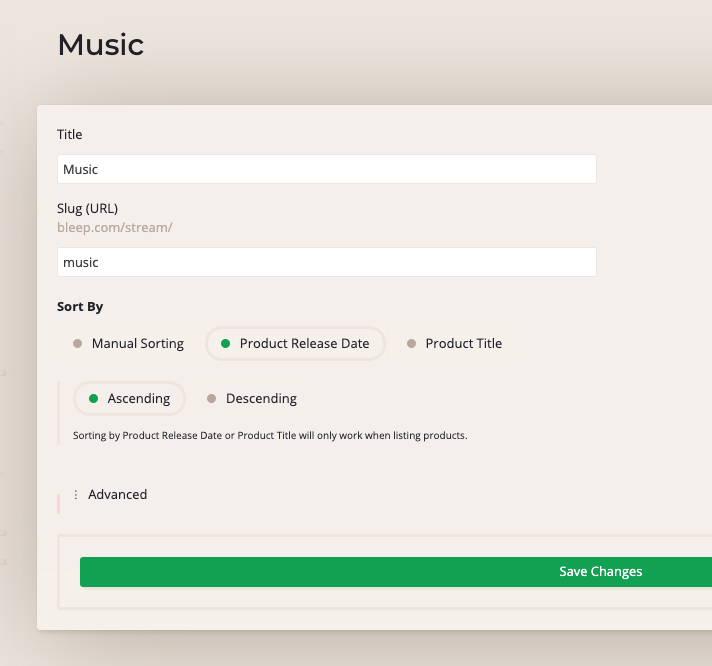The width and height of the screenshot is (712, 666).
Task: Set sort order to Ascending
Action: click(x=138, y=399)
